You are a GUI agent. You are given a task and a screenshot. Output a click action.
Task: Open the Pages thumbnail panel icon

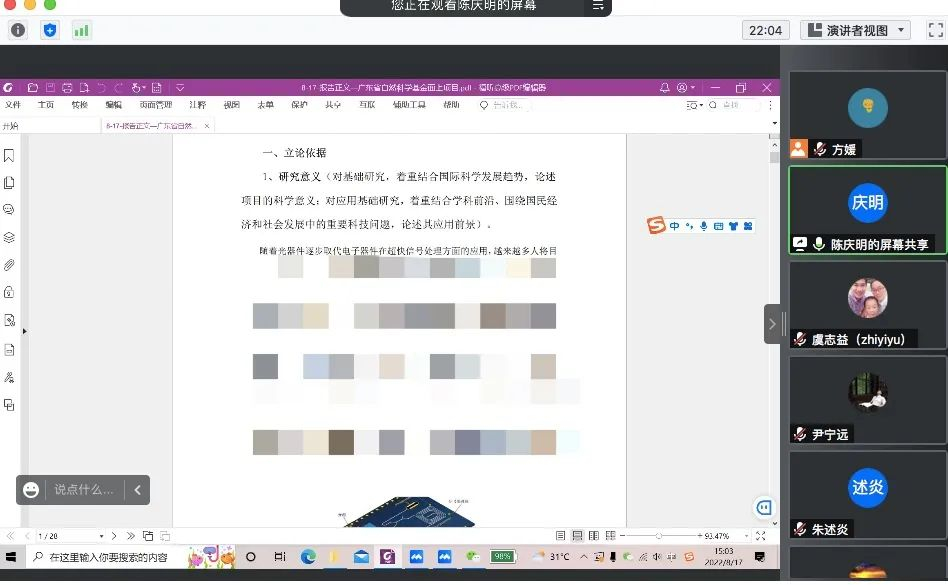[9, 183]
